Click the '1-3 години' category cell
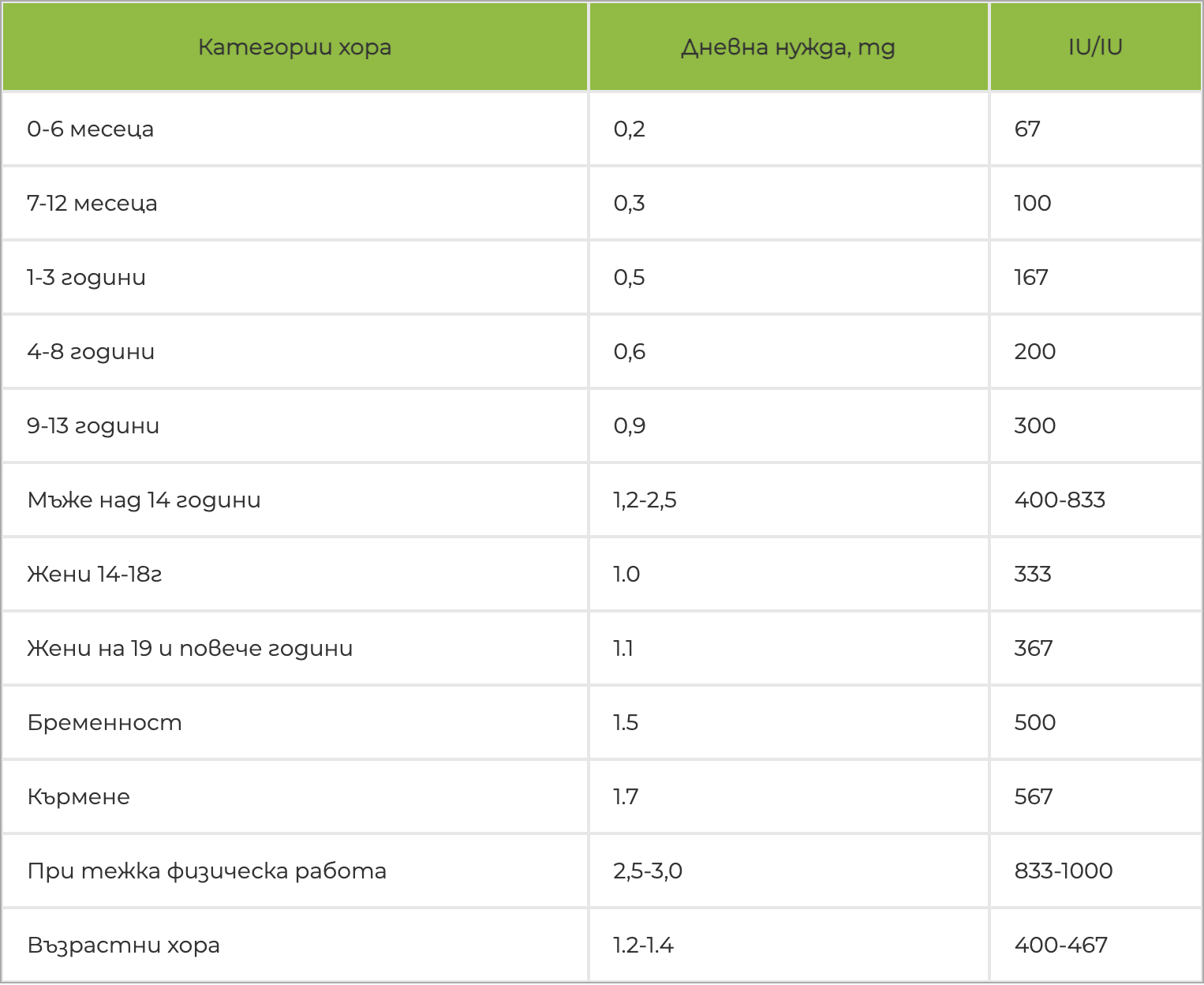 87,278
